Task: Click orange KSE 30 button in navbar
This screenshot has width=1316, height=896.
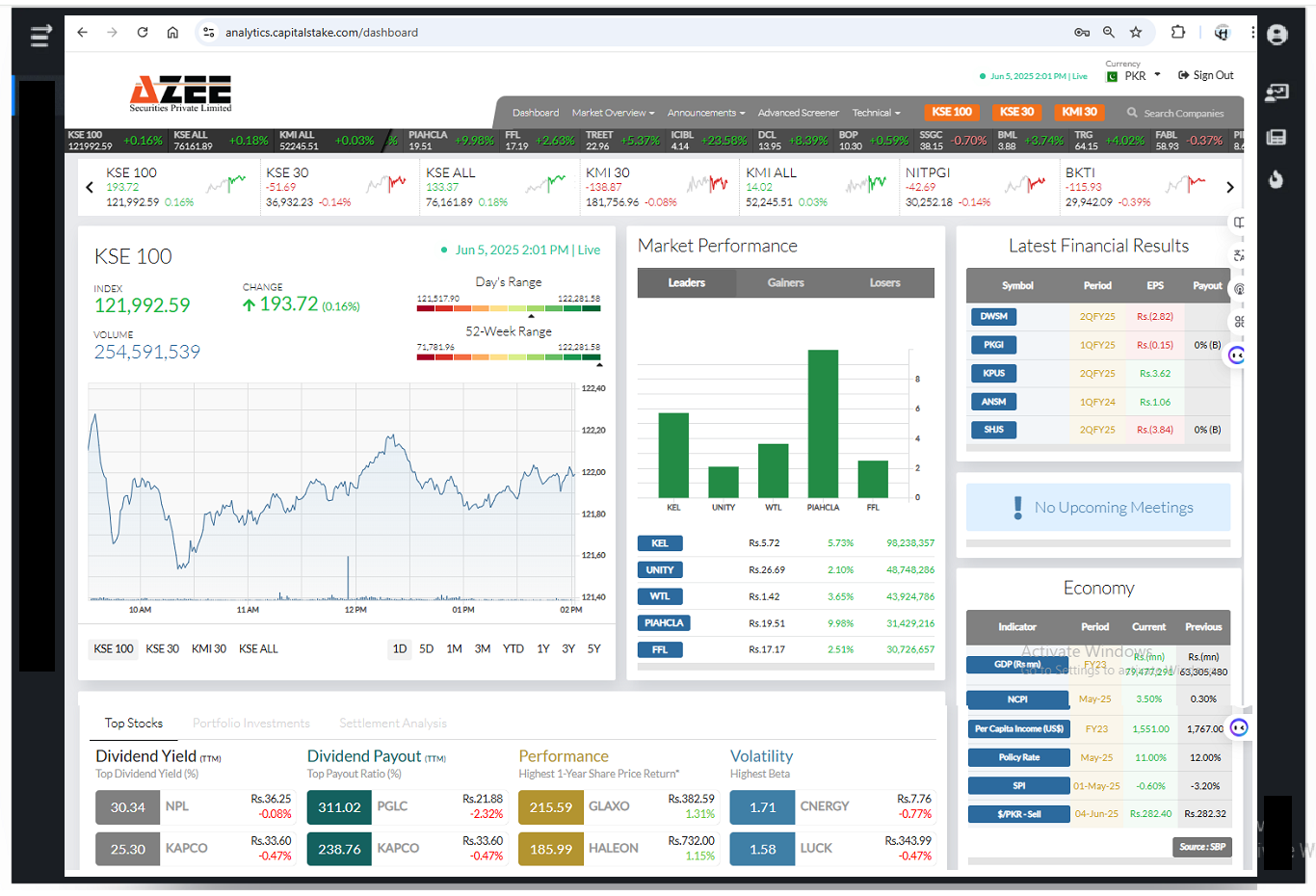Action: click(x=1016, y=112)
